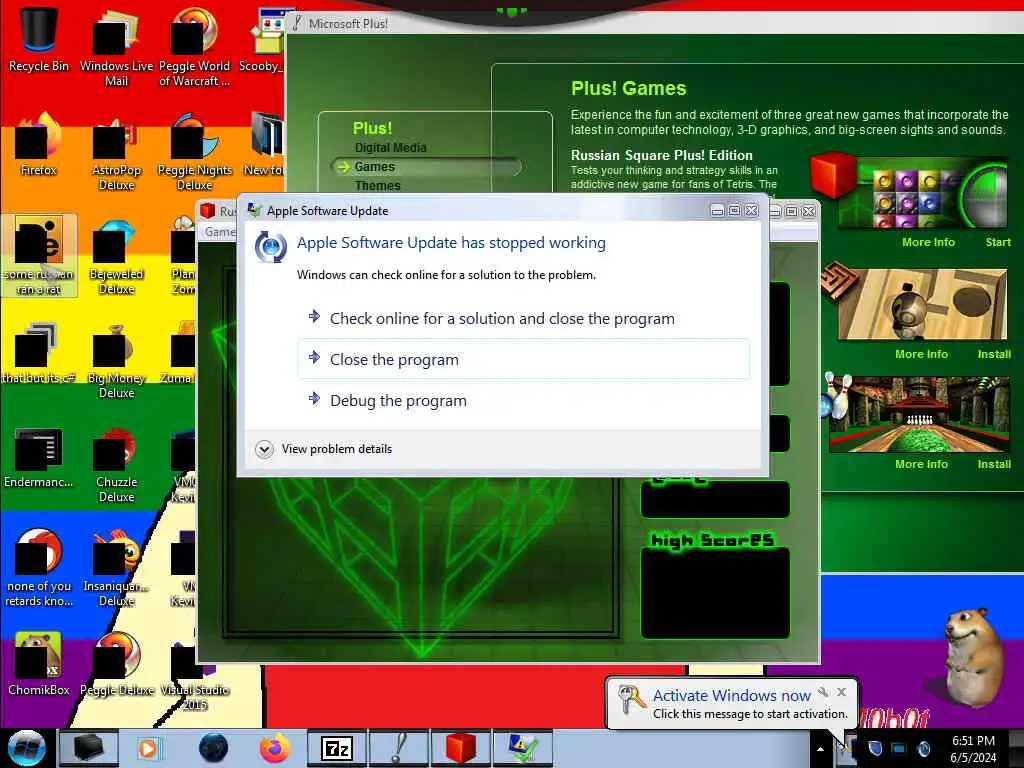1024x768 pixels.
Task: Expand View problem details
Action: coord(324,449)
